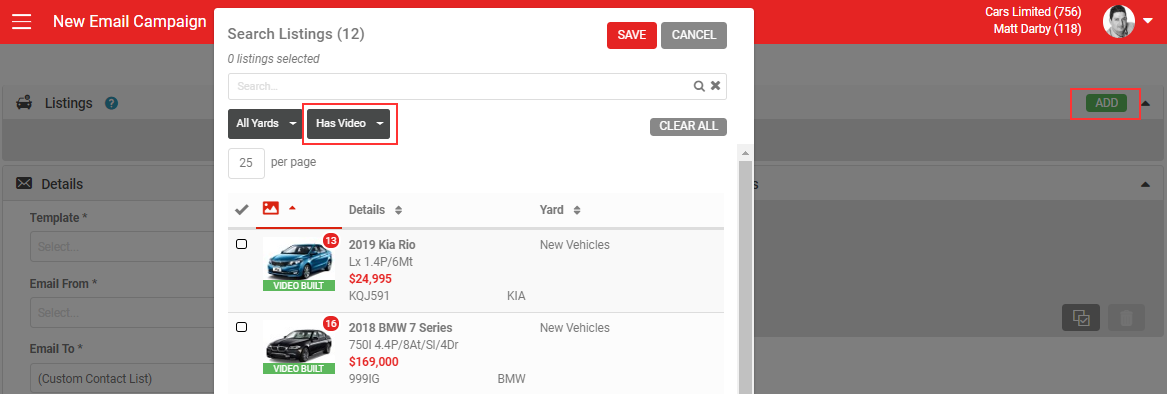Click the user profile avatar
Image resolution: width=1167 pixels, height=394 pixels.
pyautogui.click(x=1118, y=21)
